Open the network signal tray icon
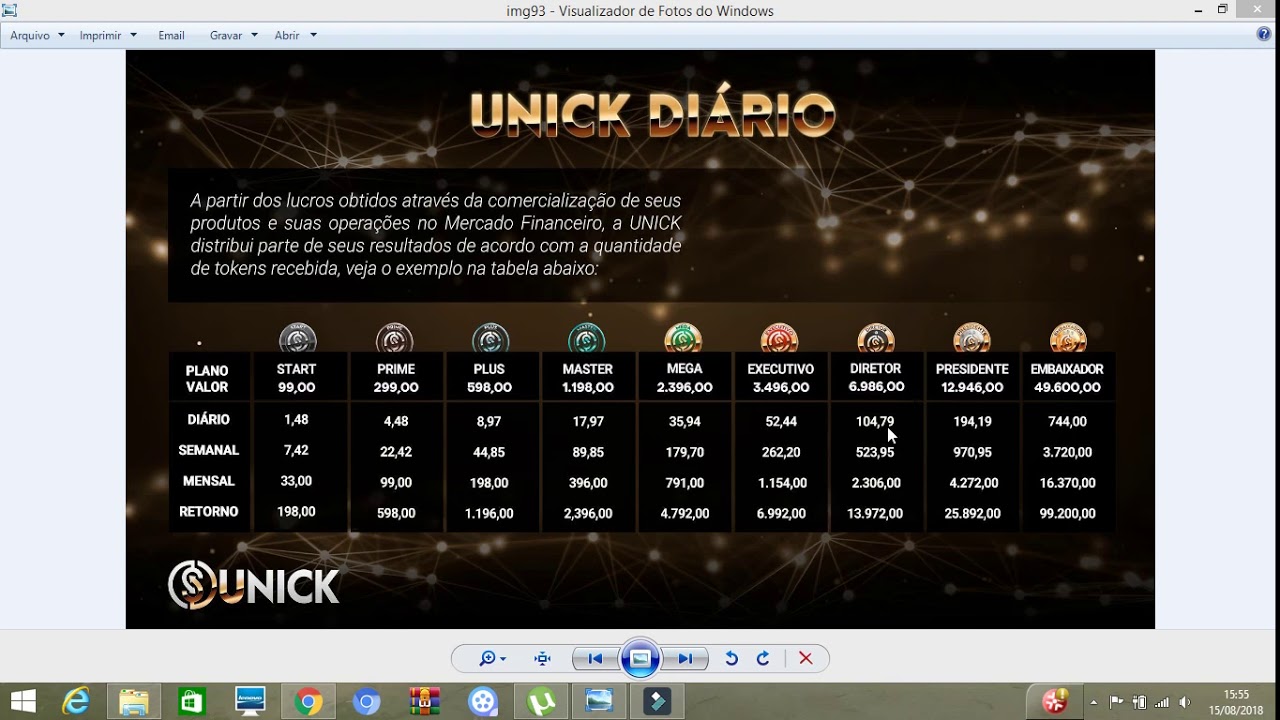 tap(1161, 702)
